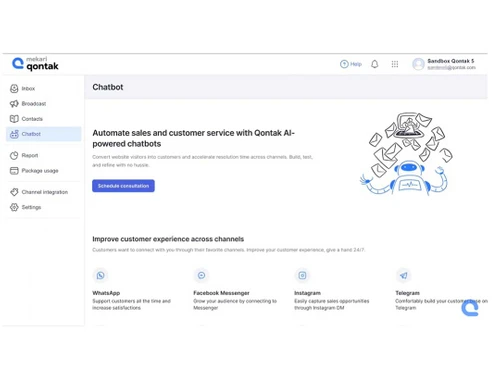500x375 pixels.
Task: Open Package usage in the sidebar
Action: (x=43, y=171)
